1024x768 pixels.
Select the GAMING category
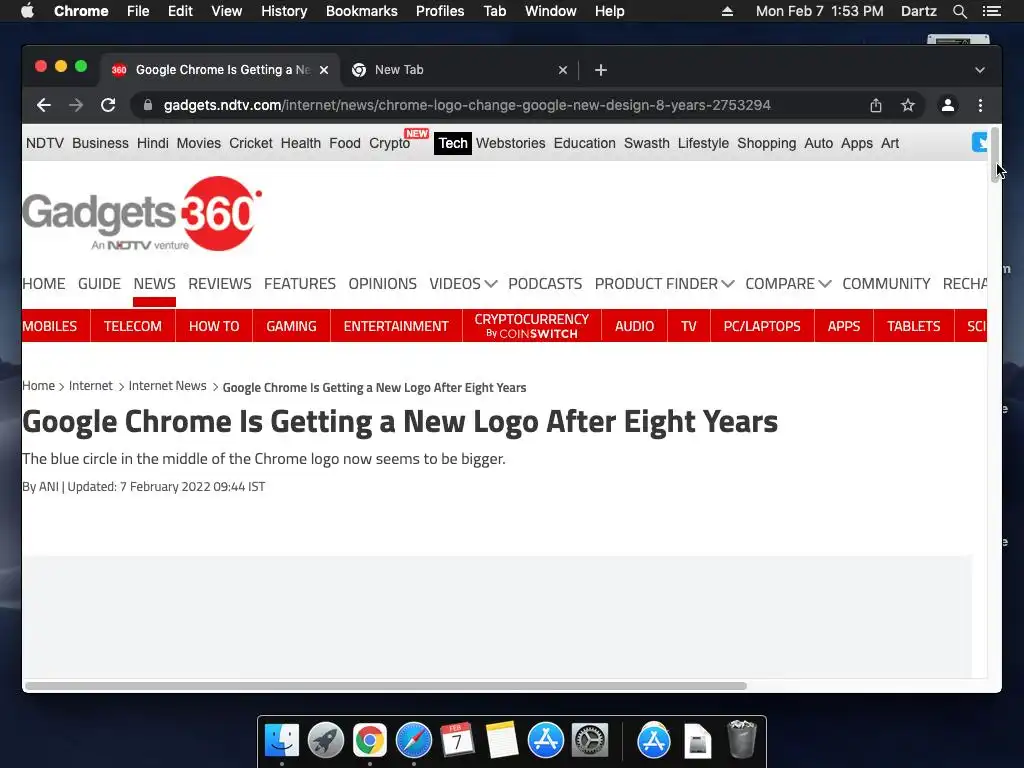(x=291, y=326)
